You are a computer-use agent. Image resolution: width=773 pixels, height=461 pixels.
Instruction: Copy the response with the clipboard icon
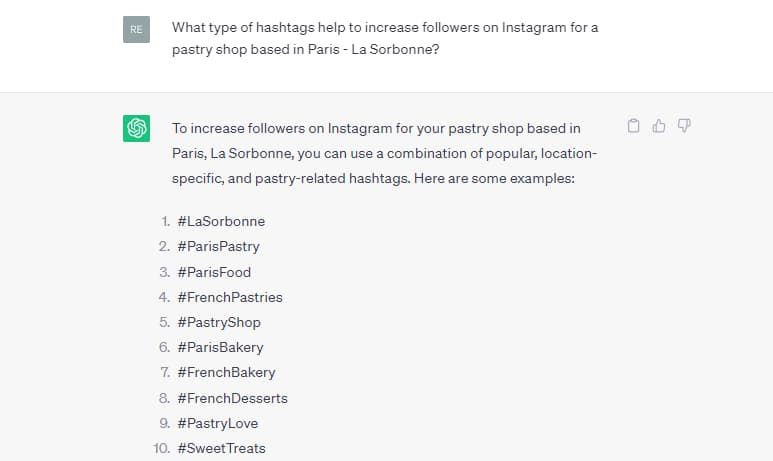pyautogui.click(x=633, y=126)
